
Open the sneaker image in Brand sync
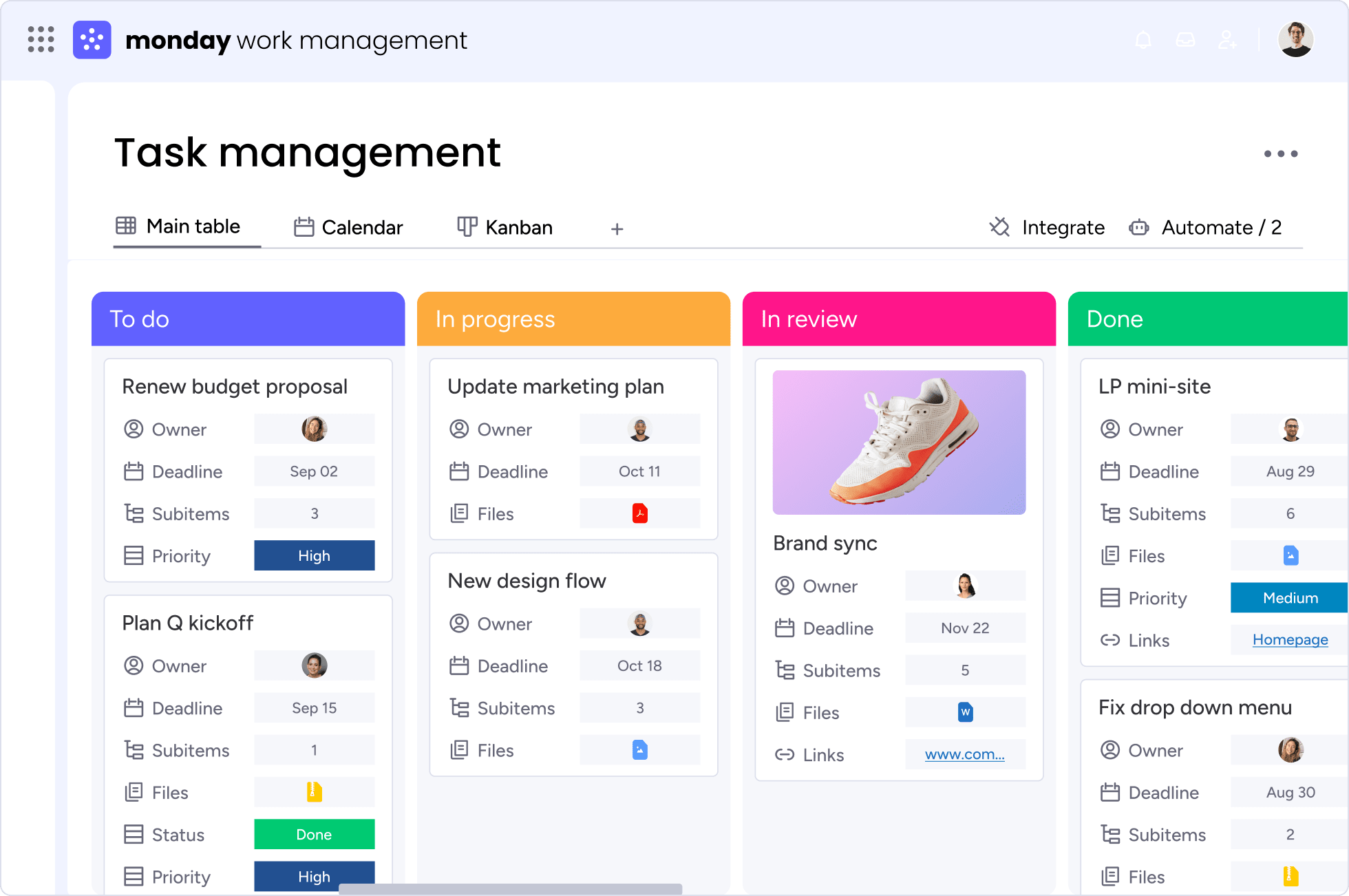point(899,442)
